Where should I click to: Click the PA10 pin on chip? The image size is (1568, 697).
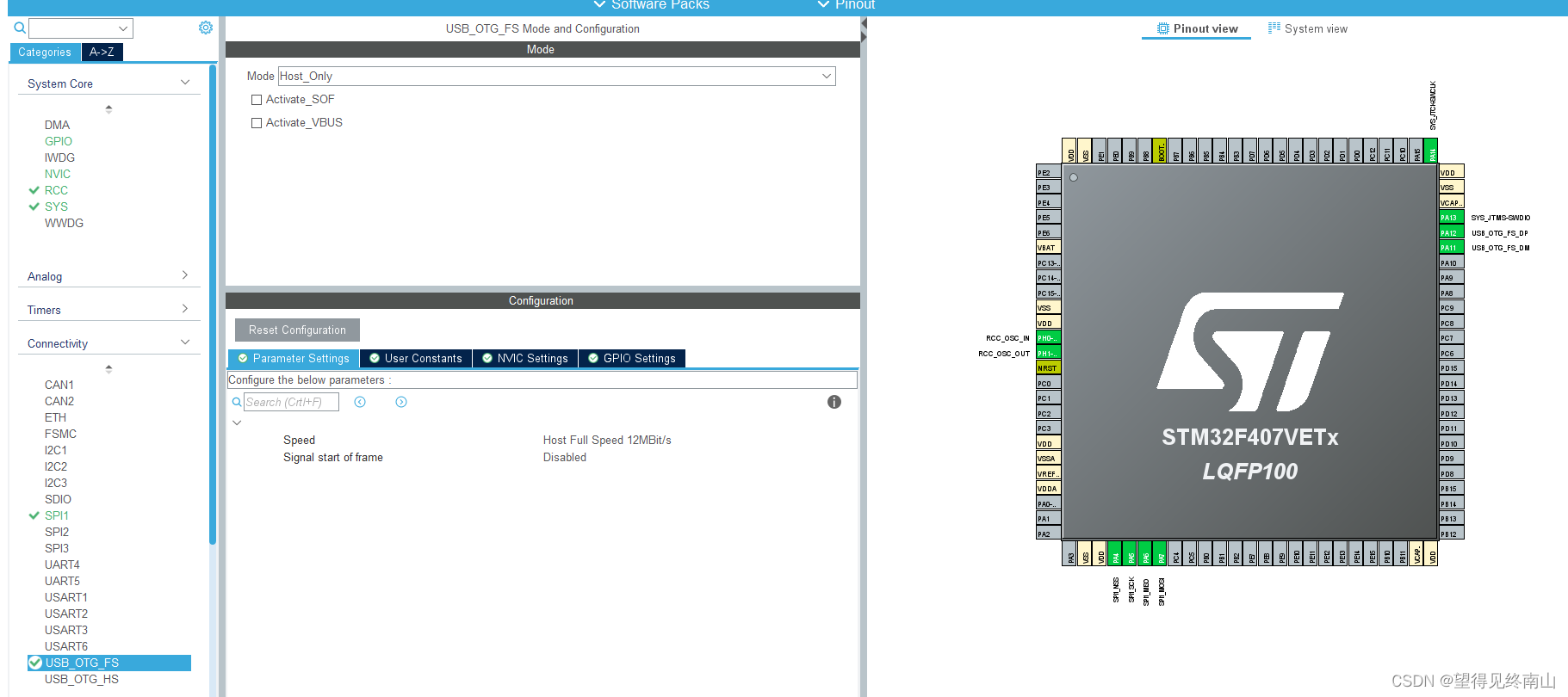click(1452, 263)
